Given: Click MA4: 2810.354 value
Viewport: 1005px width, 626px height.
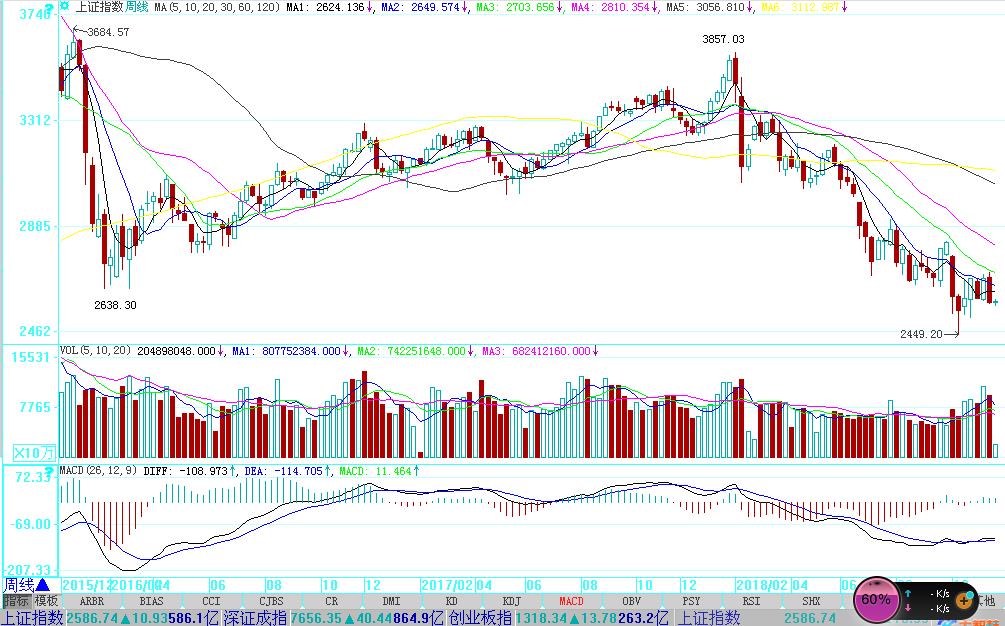Looking at the screenshot, I should coord(610,7).
